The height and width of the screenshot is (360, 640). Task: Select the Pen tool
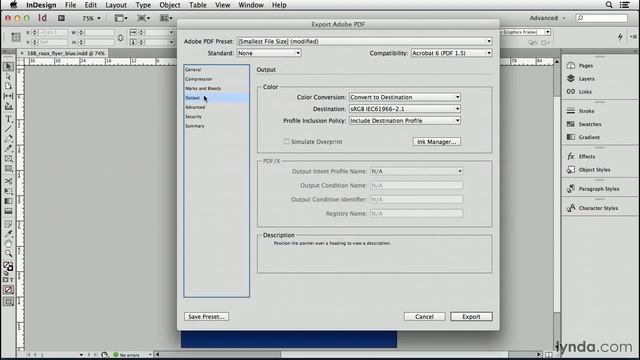(x=8, y=139)
